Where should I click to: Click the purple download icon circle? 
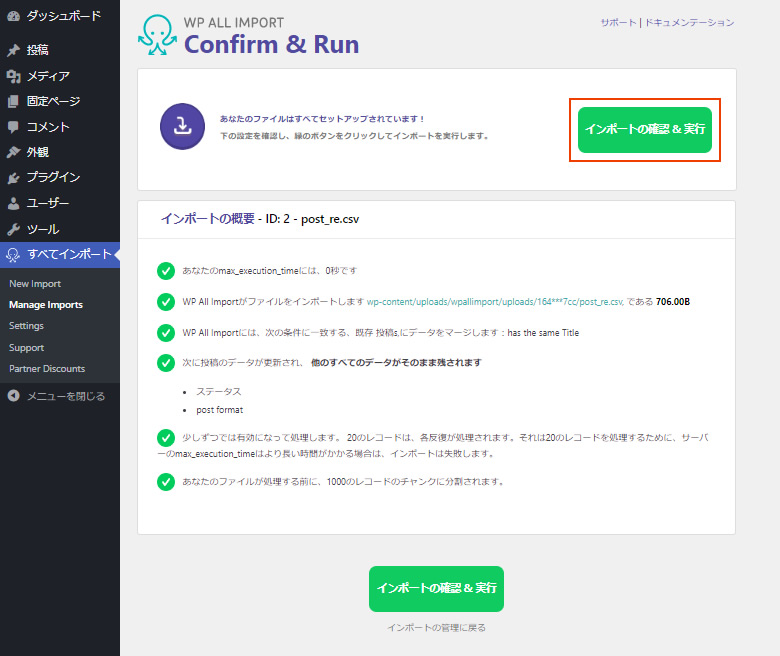pos(182,127)
